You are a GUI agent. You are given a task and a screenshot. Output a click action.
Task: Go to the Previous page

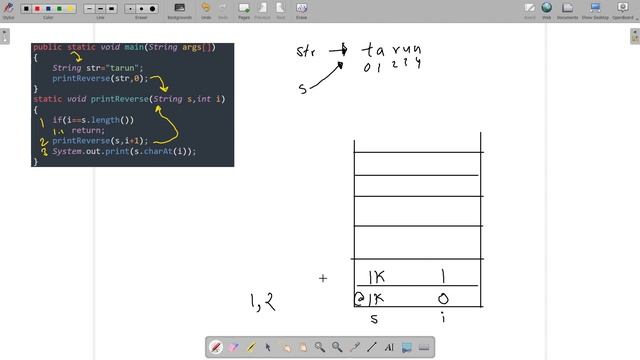(x=262, y=10)
